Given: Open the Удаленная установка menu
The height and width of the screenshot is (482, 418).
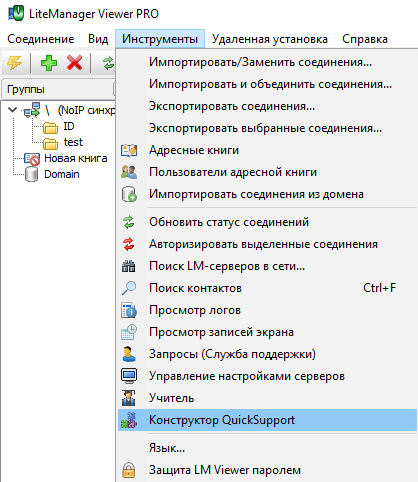Looking at the screenshot, I should point(270,39).
